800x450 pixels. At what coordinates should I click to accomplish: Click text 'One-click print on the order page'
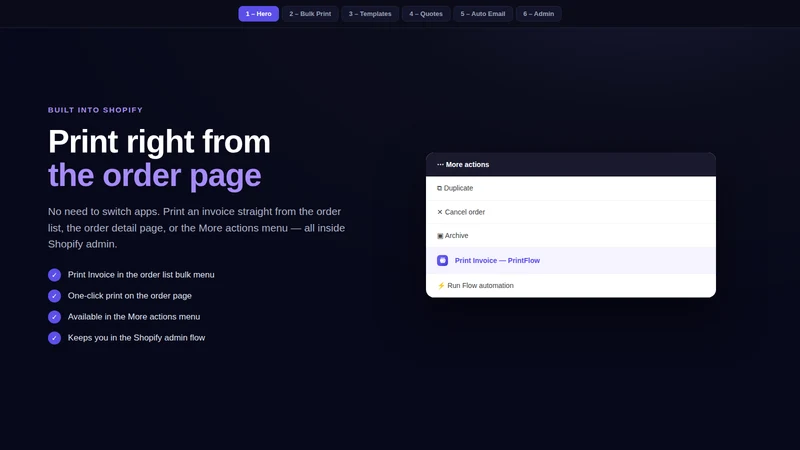[130, 295]
